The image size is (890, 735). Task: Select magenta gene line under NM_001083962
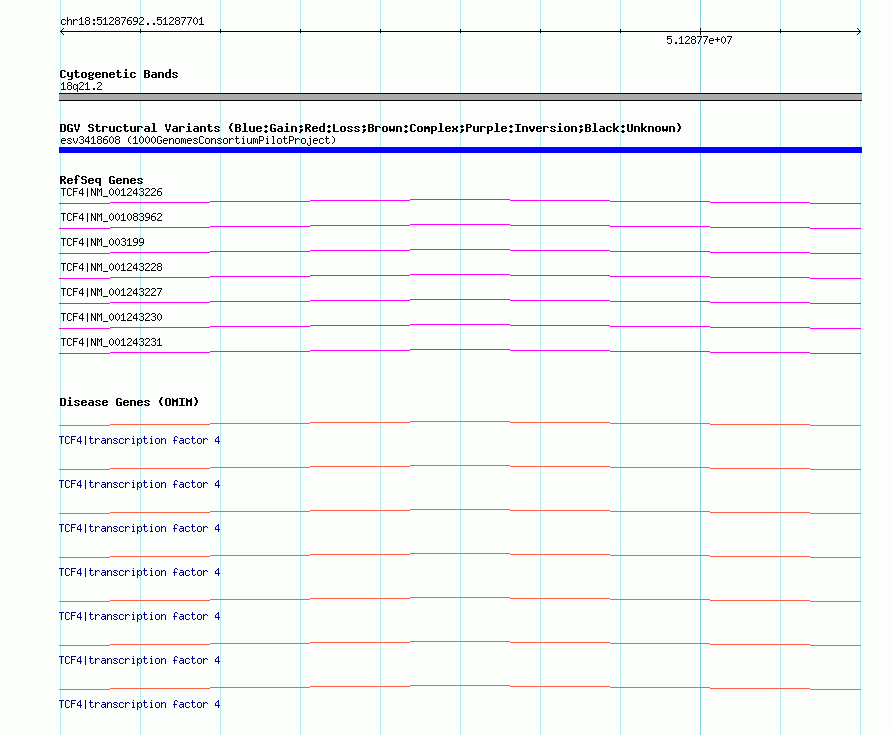(x=460, y=226)
